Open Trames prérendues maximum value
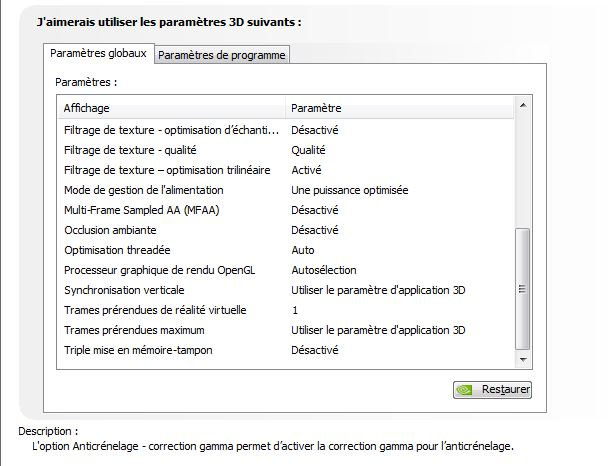Image resolution: width=608 pixels, height=466 pixels. point(378,330)
